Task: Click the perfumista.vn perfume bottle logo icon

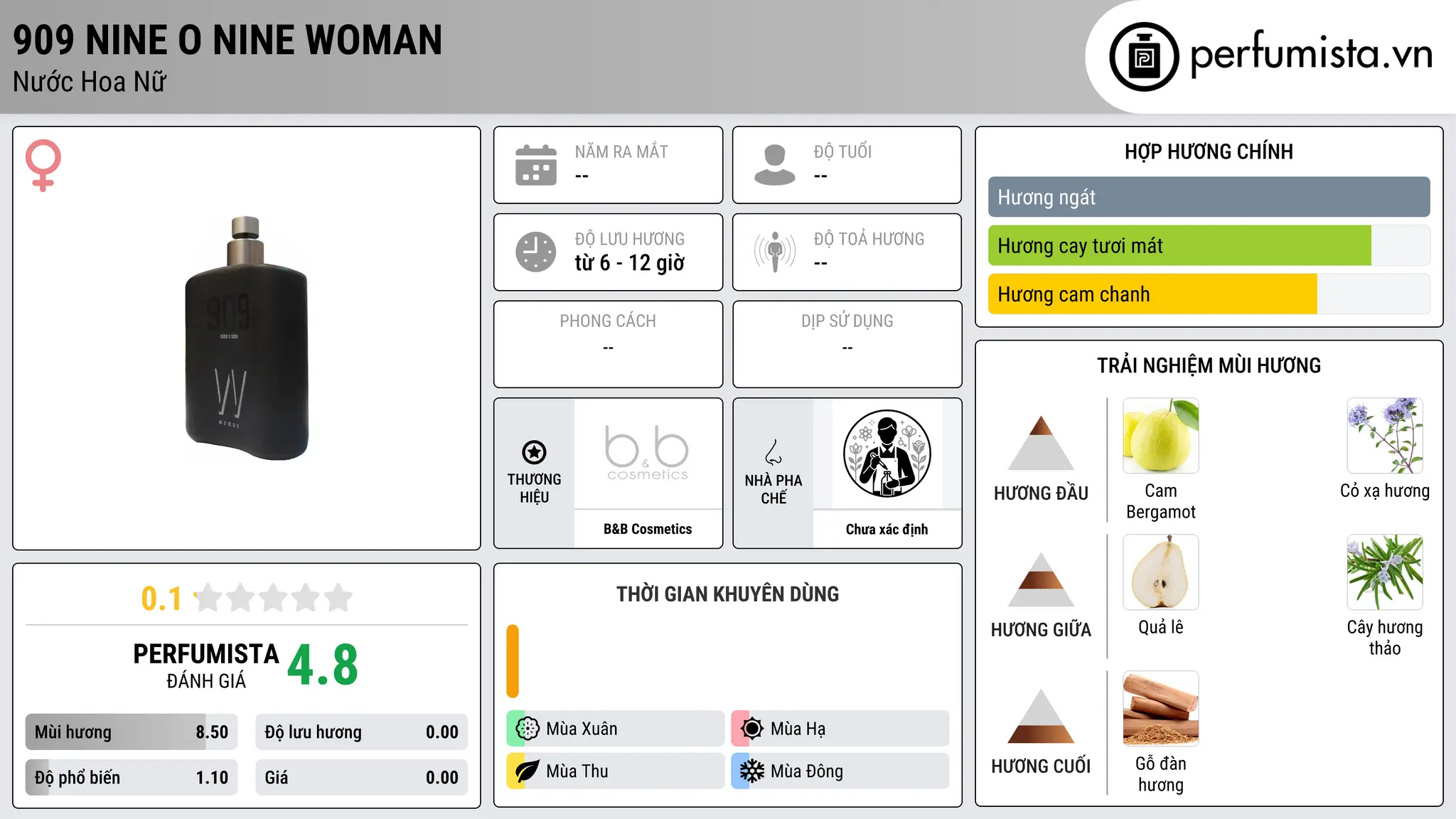Action: pos(1144,57)
